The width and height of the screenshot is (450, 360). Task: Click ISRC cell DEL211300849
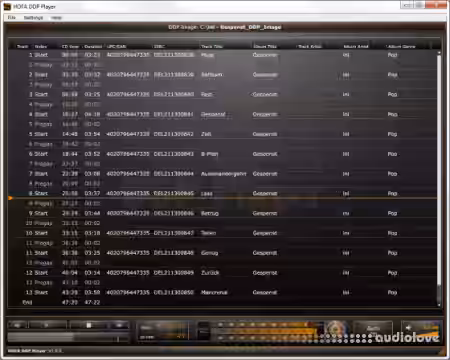(x=174, y=273)
